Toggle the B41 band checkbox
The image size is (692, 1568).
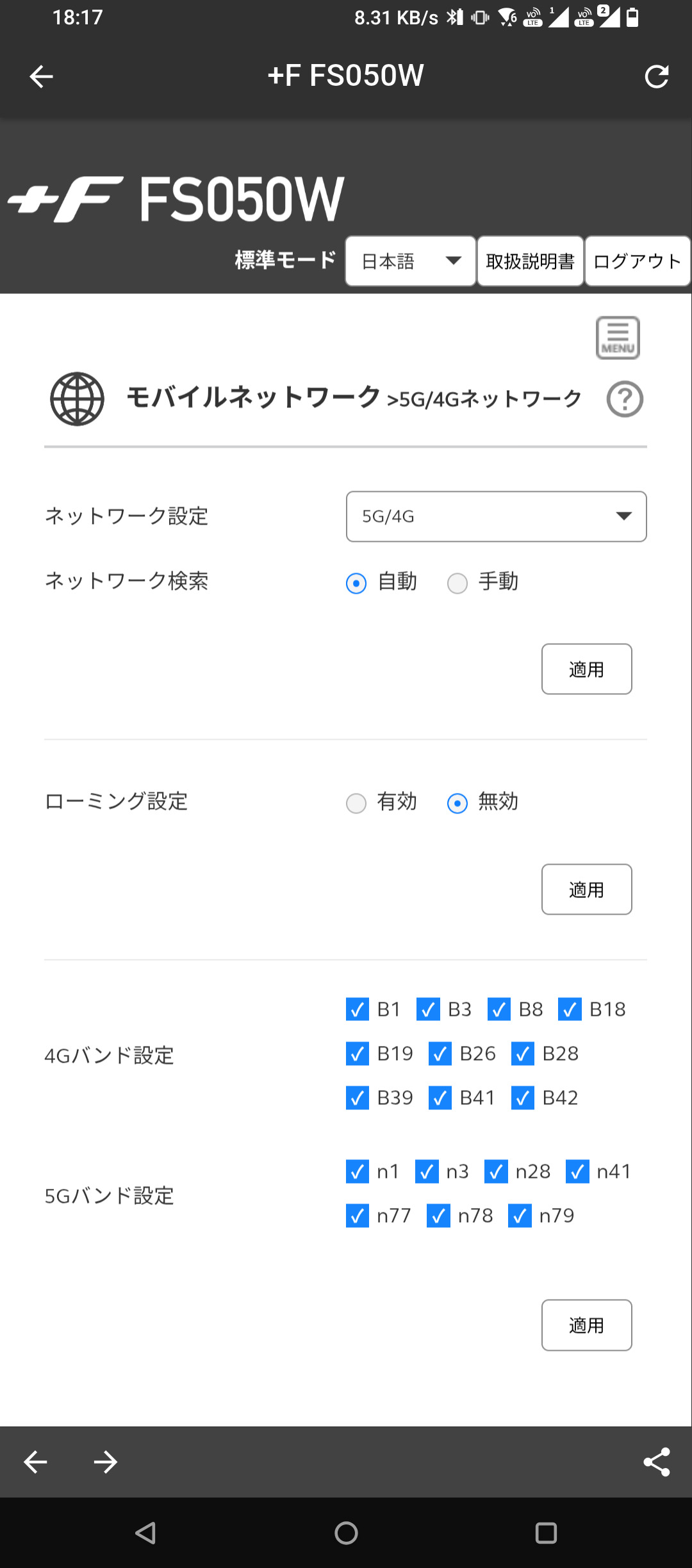440,1098
